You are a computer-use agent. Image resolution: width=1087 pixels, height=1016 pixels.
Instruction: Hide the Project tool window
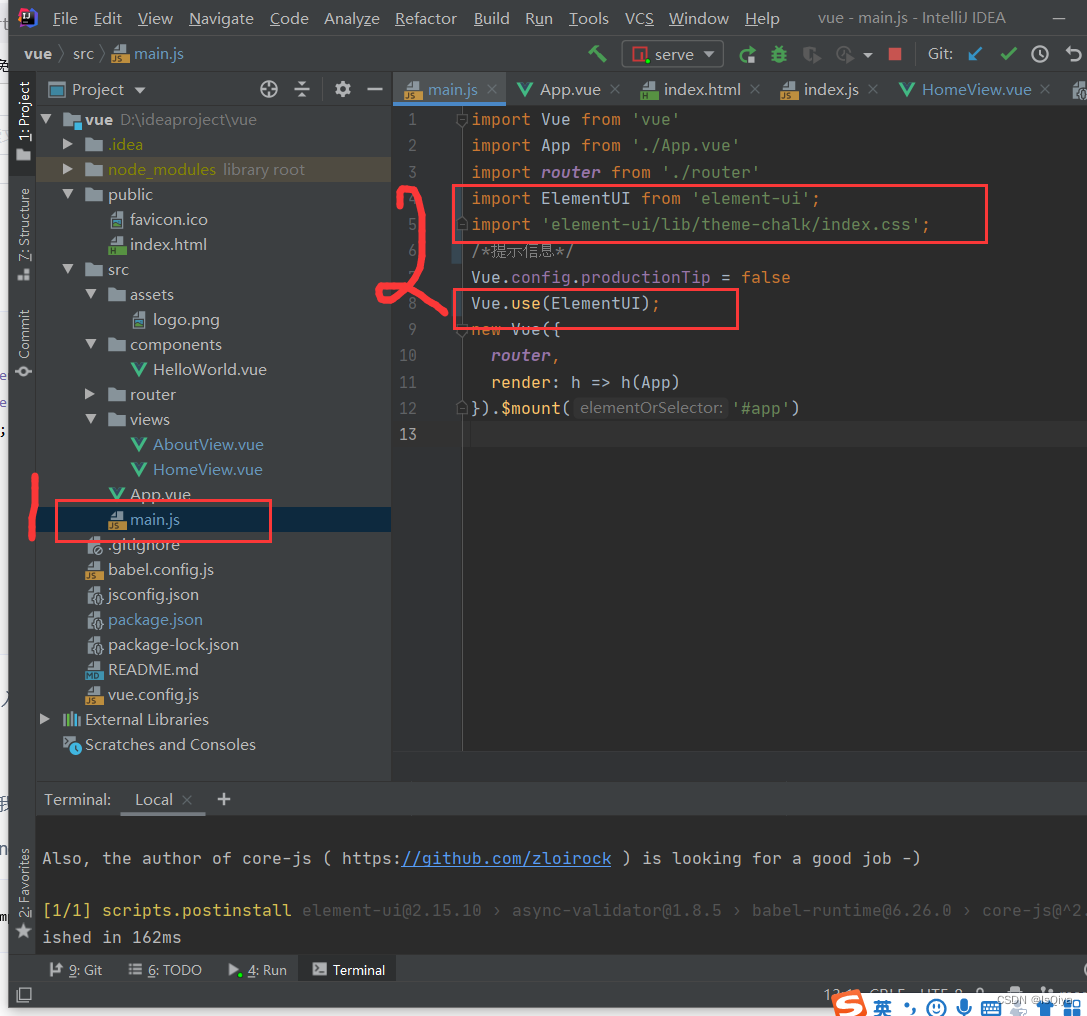click(x=375, y=89)
